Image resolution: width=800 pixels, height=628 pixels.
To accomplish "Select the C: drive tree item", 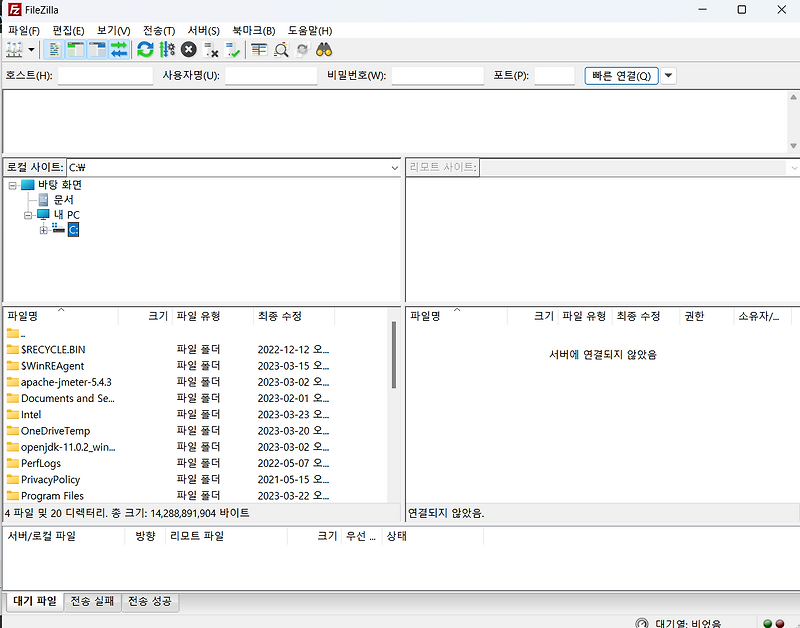I will [x=73, y=230].
